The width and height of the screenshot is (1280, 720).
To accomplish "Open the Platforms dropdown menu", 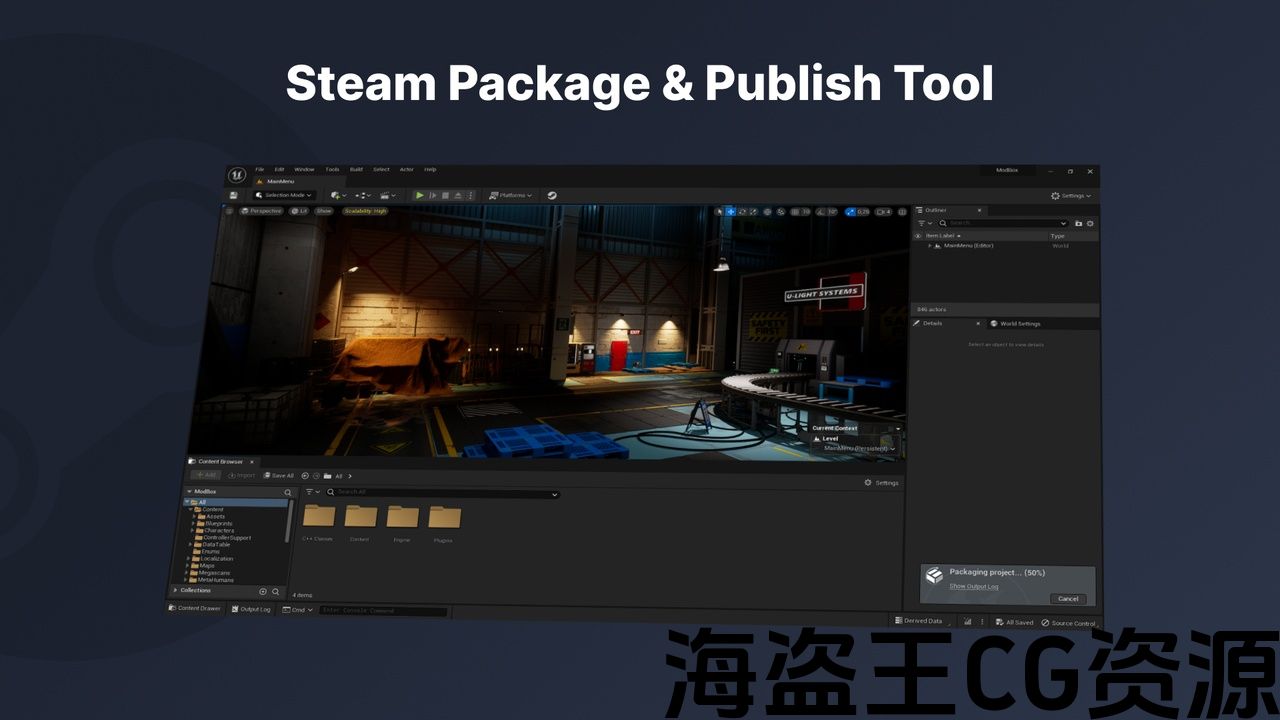I will 510,195.
